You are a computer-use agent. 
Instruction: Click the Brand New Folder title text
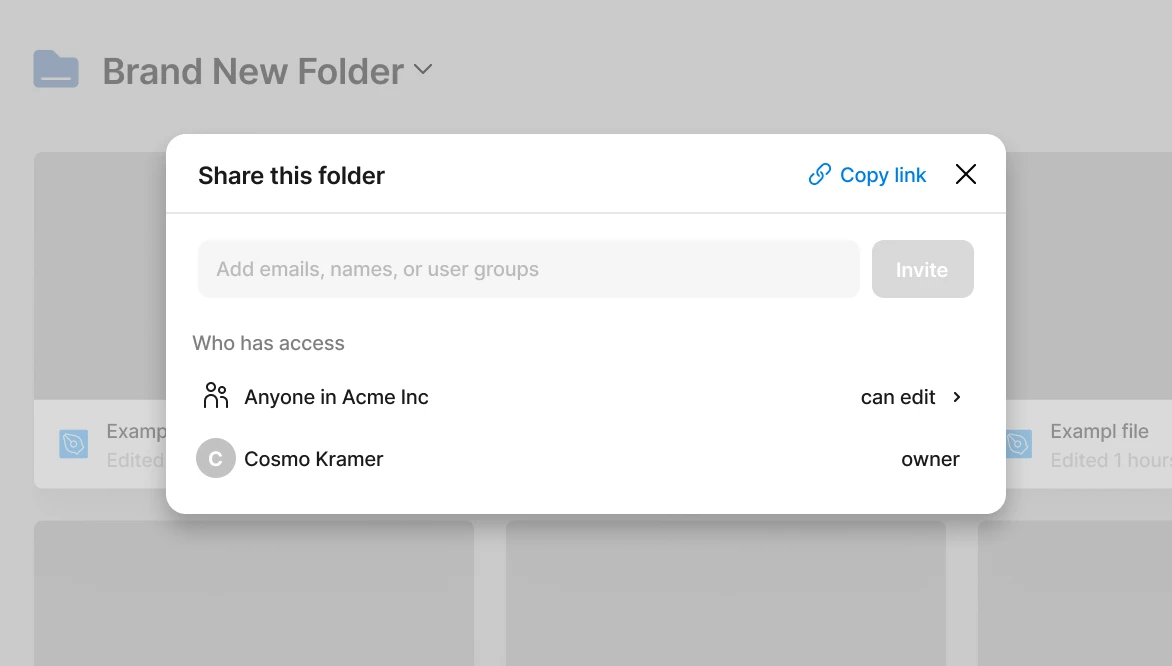[253, 71]
